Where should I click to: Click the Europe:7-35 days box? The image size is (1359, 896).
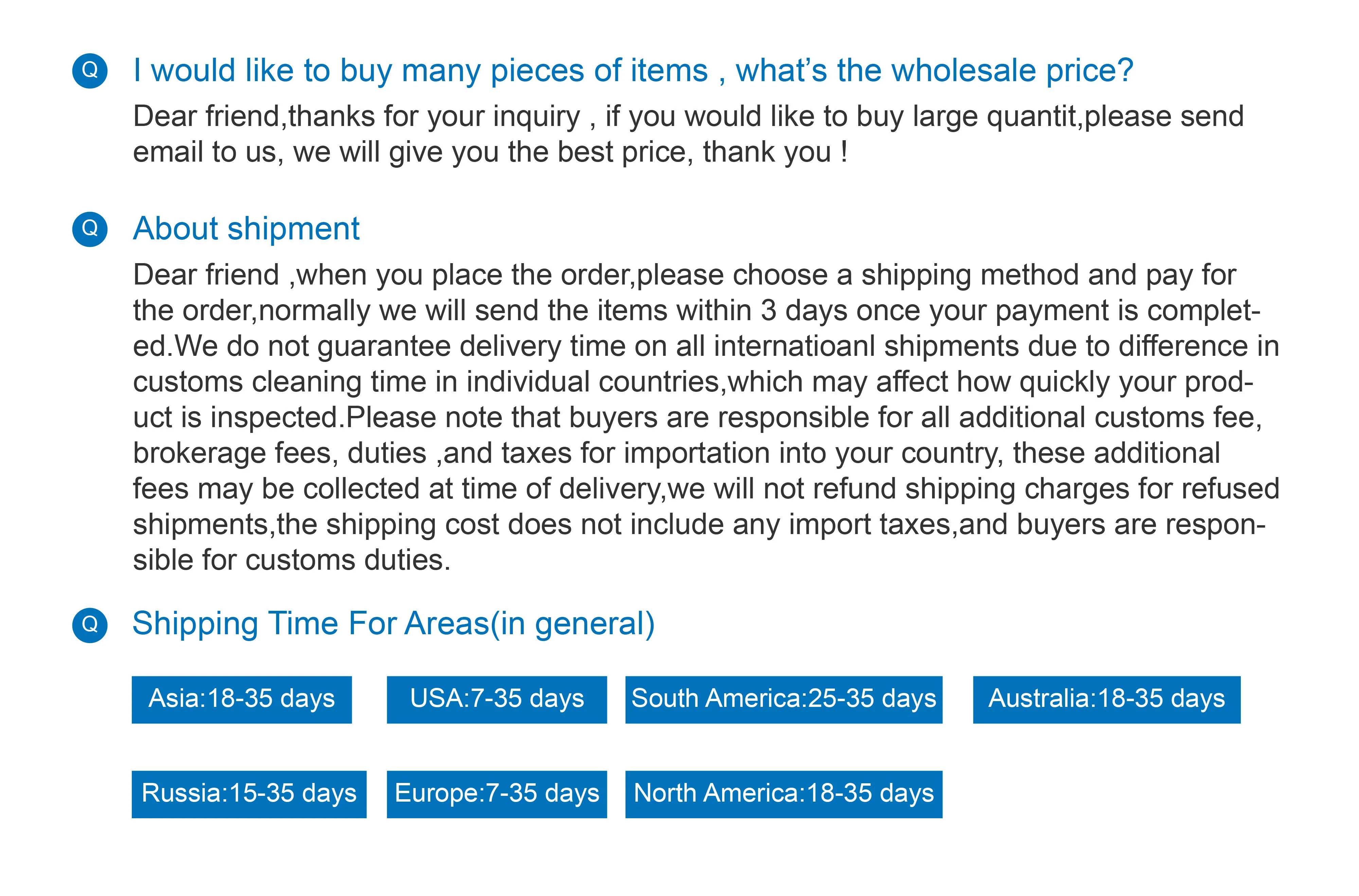497,794
